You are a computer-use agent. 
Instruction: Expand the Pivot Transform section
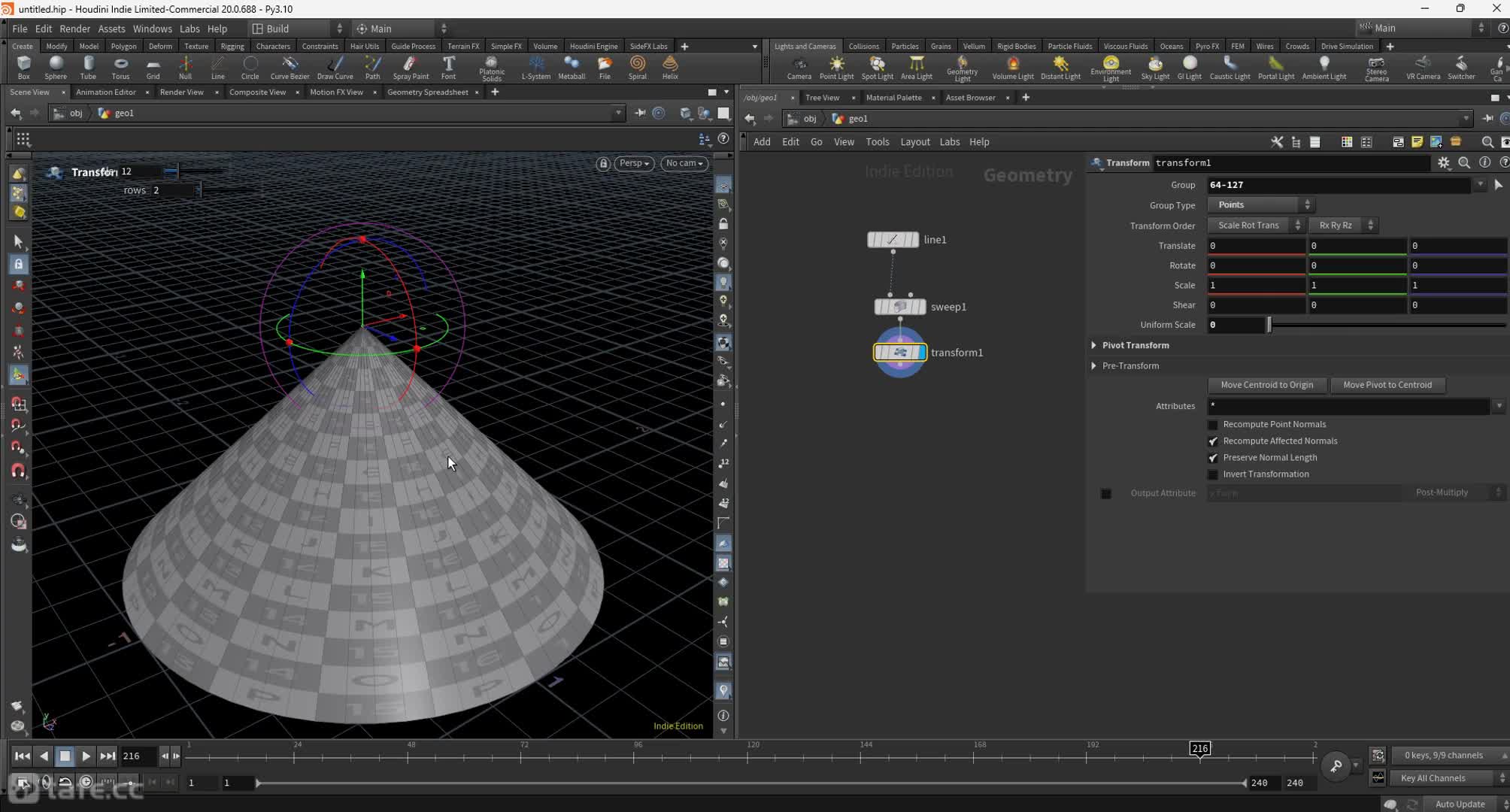1094,345
